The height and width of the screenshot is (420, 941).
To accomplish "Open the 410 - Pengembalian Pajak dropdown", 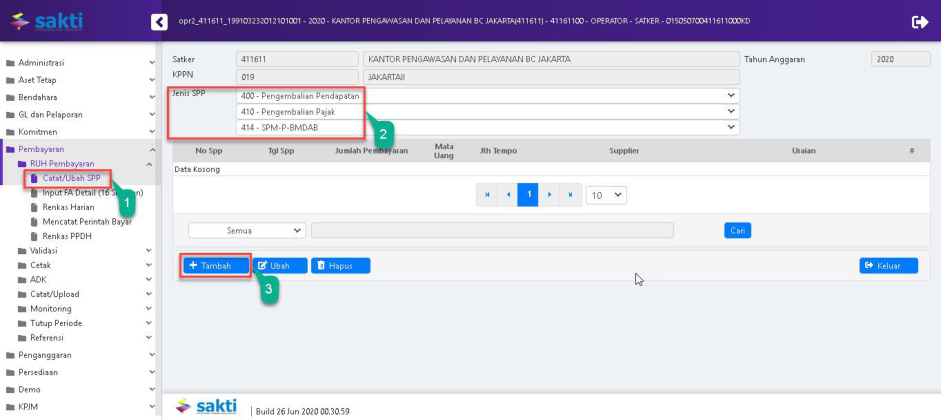I will pos(488,111).
